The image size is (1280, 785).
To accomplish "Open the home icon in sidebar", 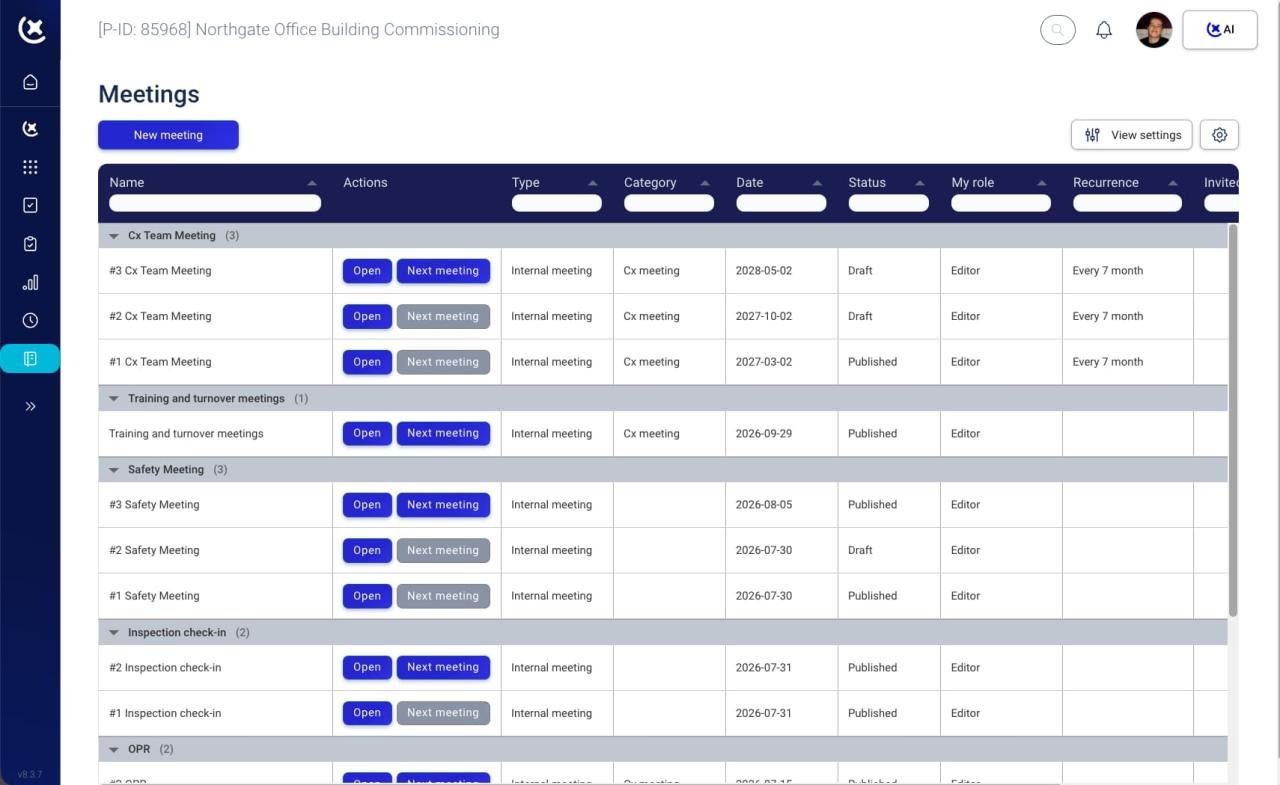I will (x=30, y=82).
